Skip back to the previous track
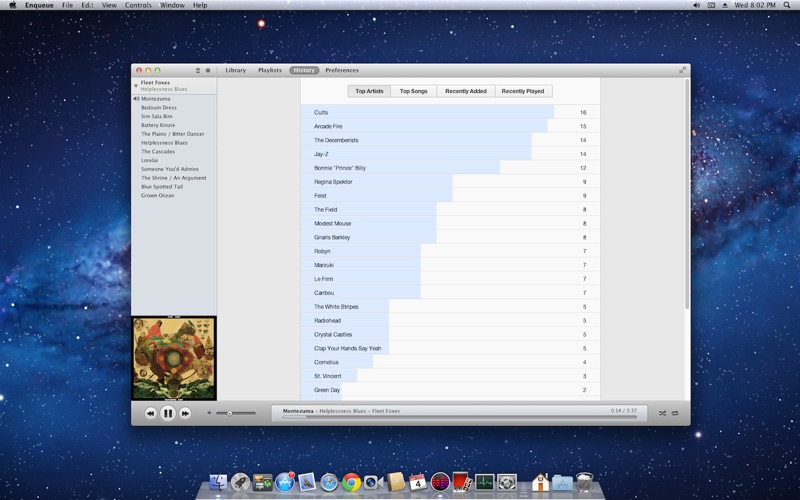 point(150,413)
